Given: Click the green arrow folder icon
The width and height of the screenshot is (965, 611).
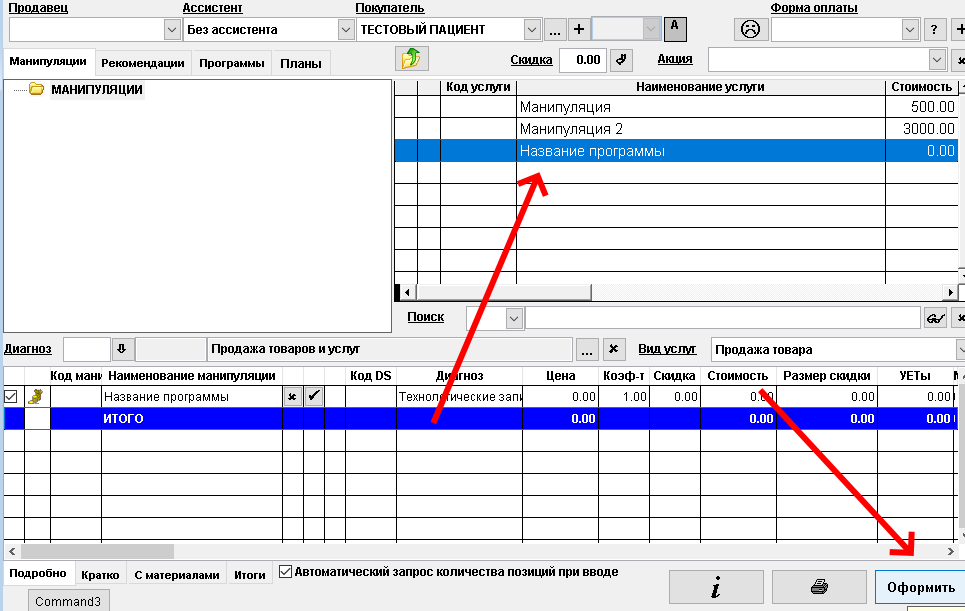Looking at the screenshot, I should coord(411,59).
